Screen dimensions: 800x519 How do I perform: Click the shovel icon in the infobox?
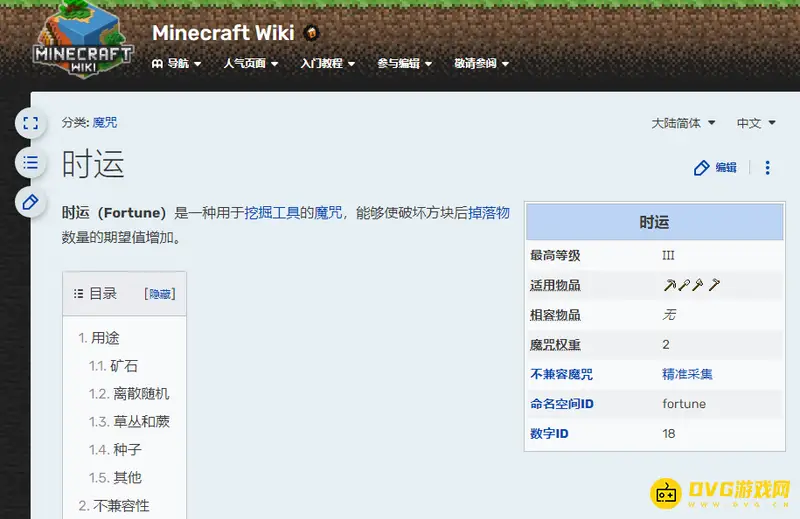point(684,285)
